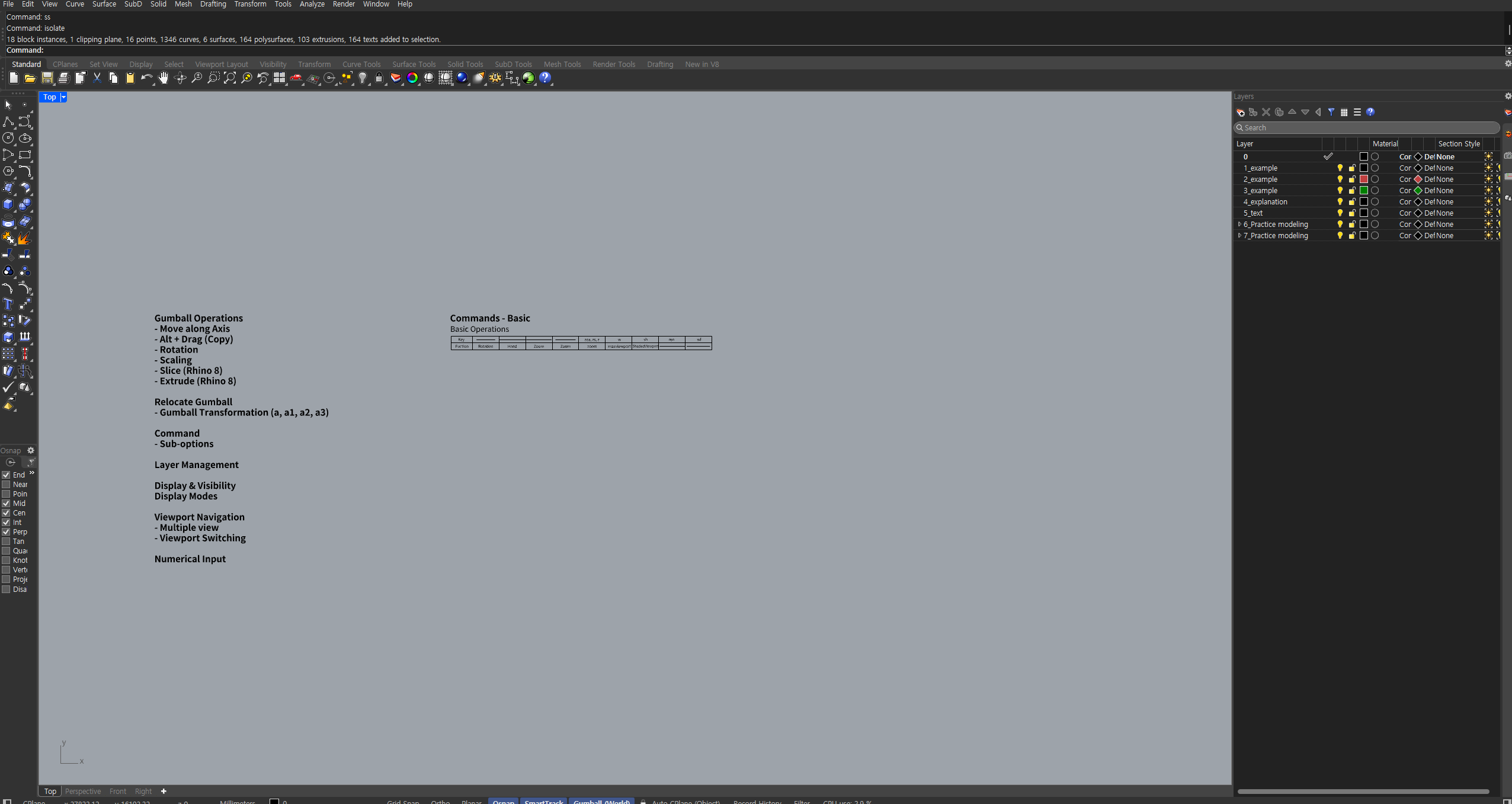Screen dimensions: 1512x804
Task: Expand the 6_Practice modeling layer
Action: (x=1239, y=225)
